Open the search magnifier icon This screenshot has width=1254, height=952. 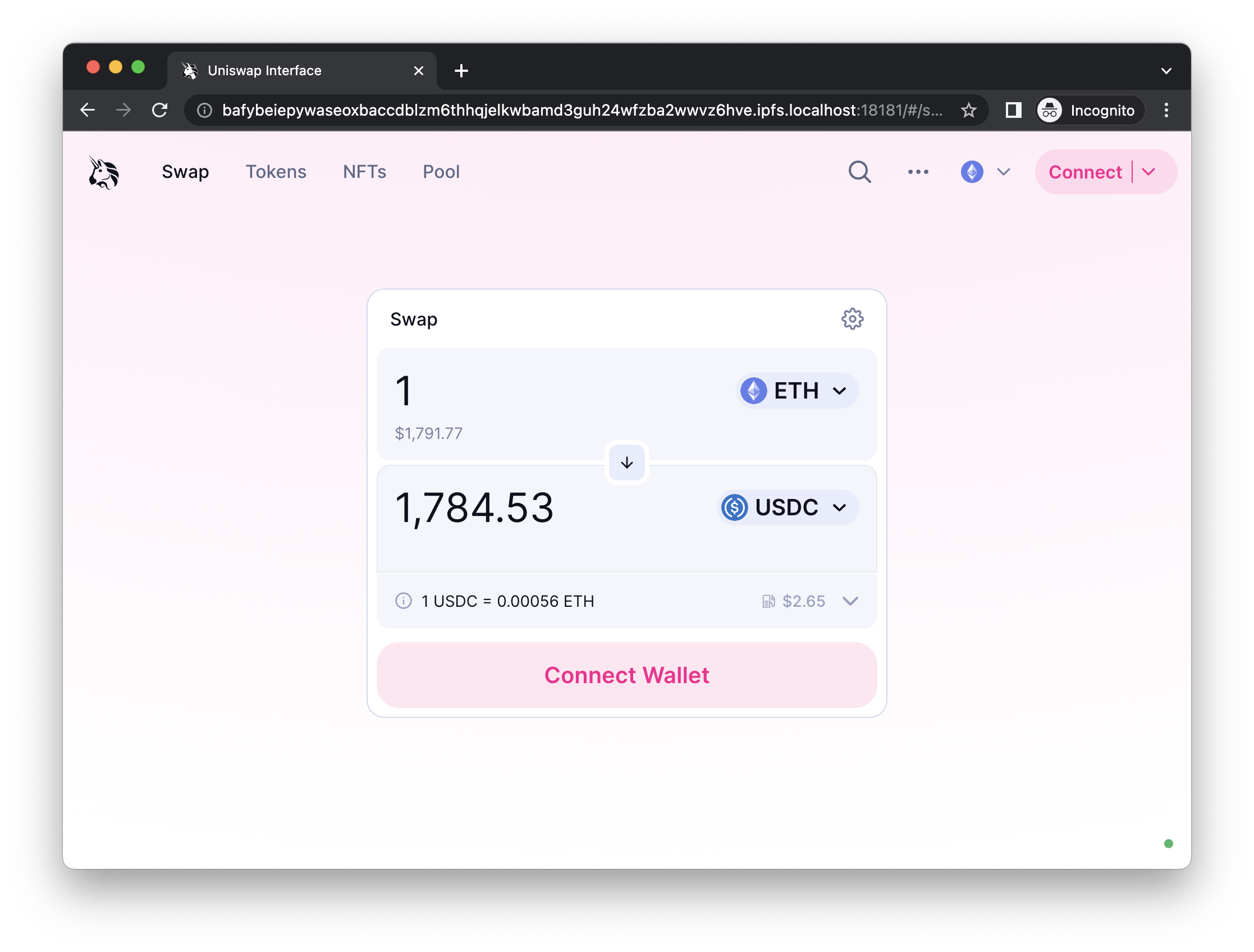859,172
